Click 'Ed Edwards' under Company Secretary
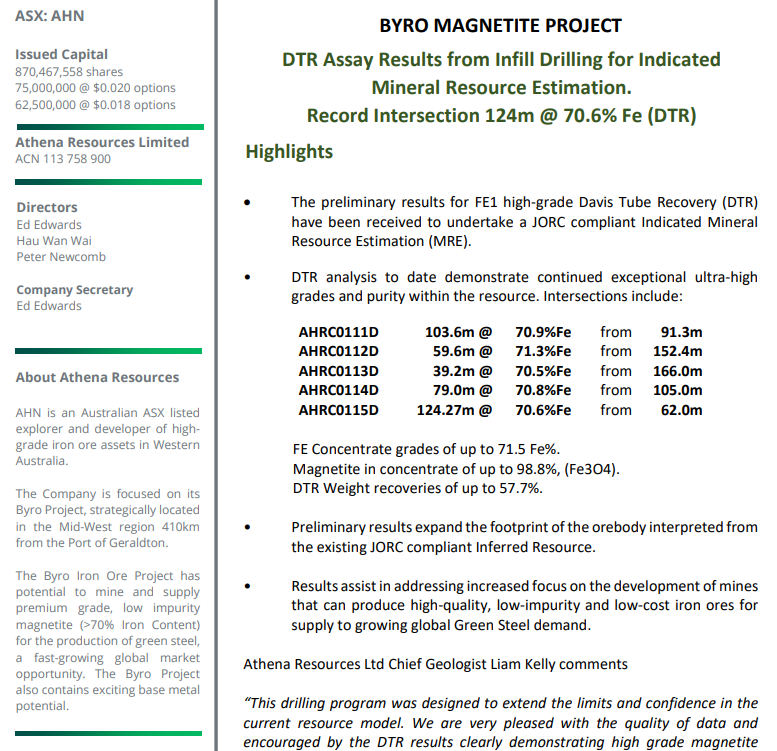 pos(49,306)
